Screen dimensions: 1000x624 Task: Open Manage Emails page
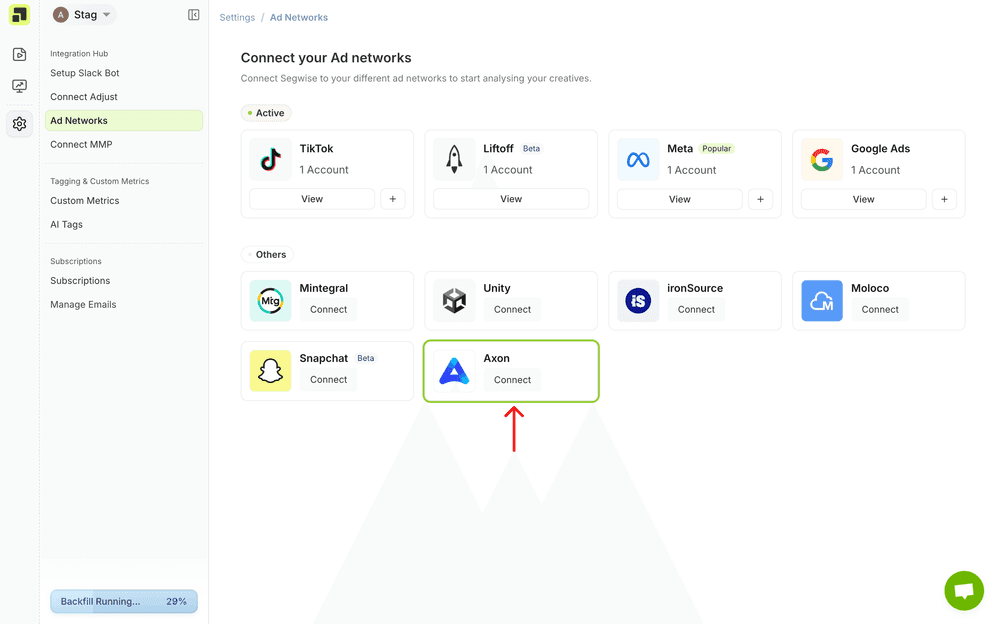click(x=84, y=304)
